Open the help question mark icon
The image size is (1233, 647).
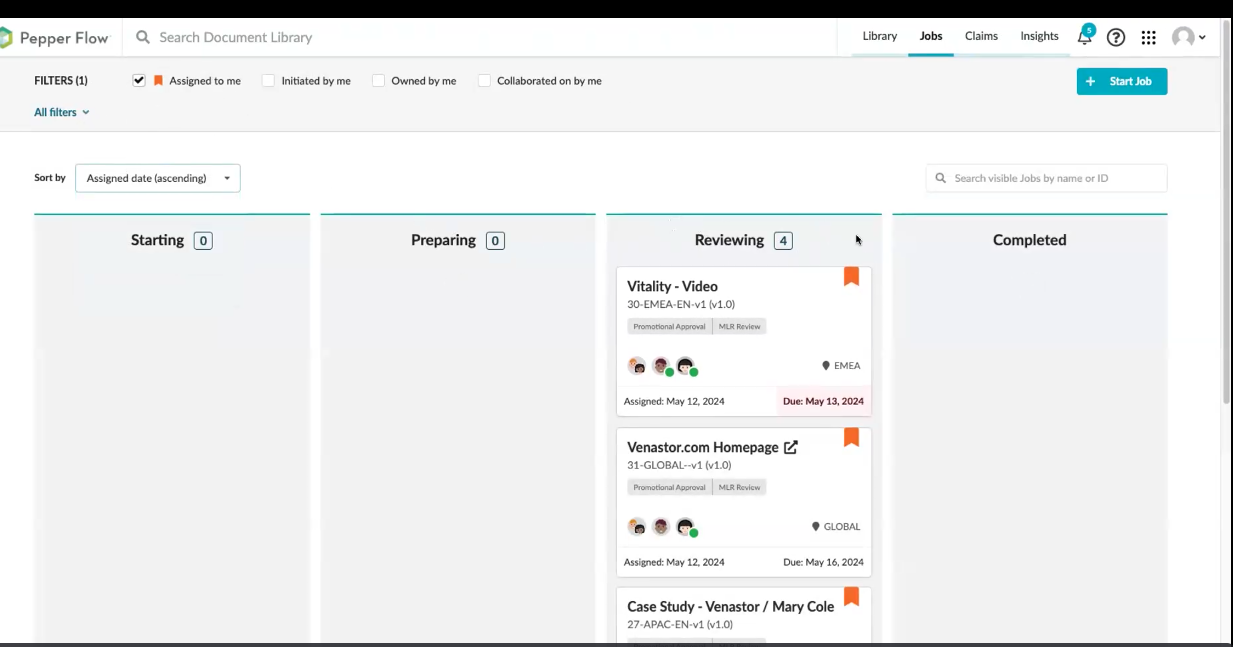[1116, 37]
